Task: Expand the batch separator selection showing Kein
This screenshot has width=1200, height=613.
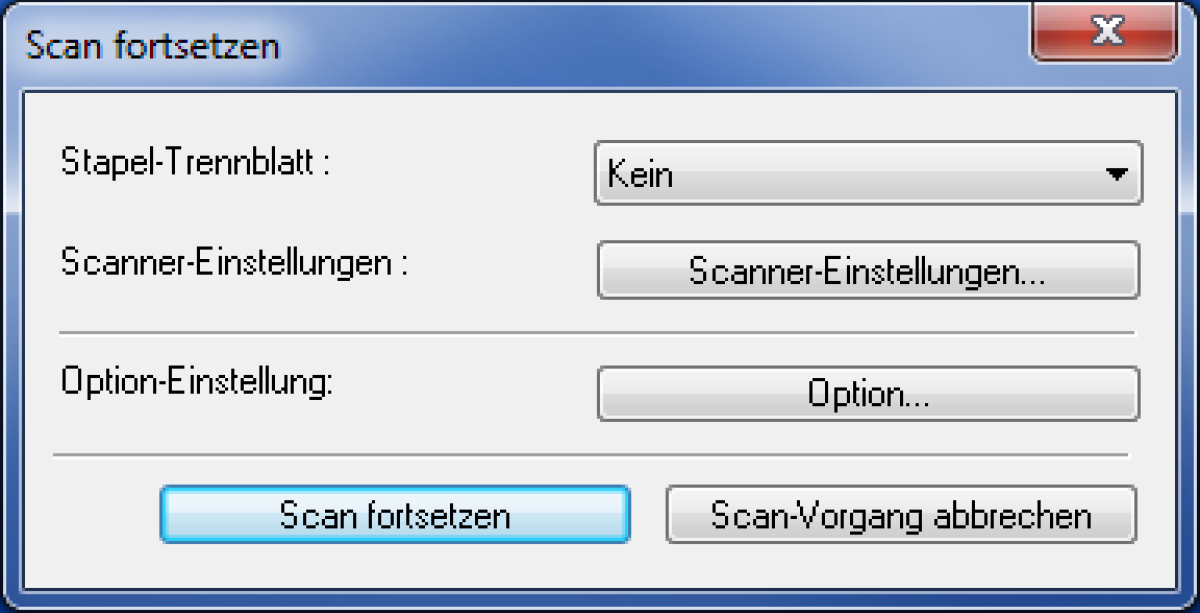Action: click(x=868, y=174)
